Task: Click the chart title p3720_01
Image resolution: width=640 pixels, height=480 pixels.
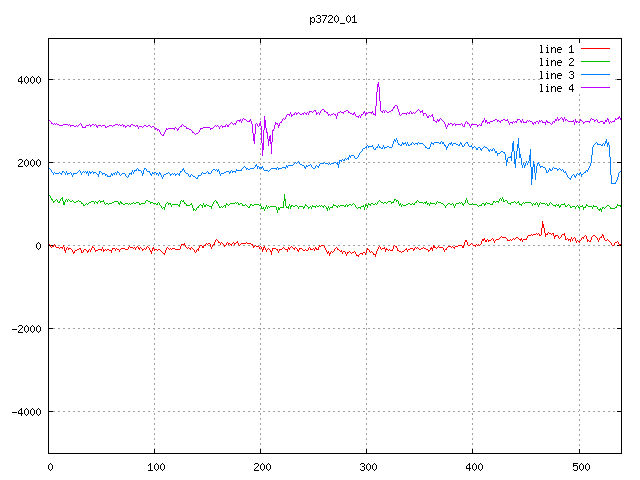Action: tap(333, 19)
